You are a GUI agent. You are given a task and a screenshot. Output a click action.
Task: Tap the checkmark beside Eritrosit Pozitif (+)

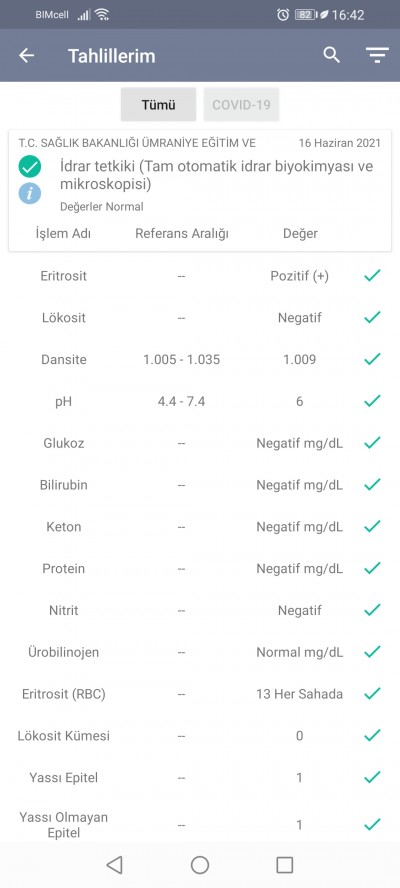click(x=372, y=276)
